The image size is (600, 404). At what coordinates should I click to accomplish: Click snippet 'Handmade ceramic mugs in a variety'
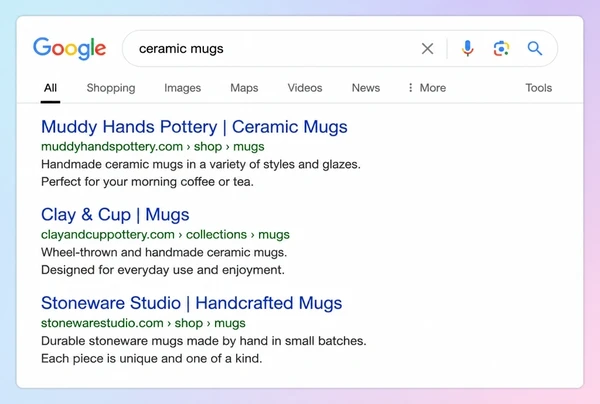pyautogui.click(x=144, y=165)
